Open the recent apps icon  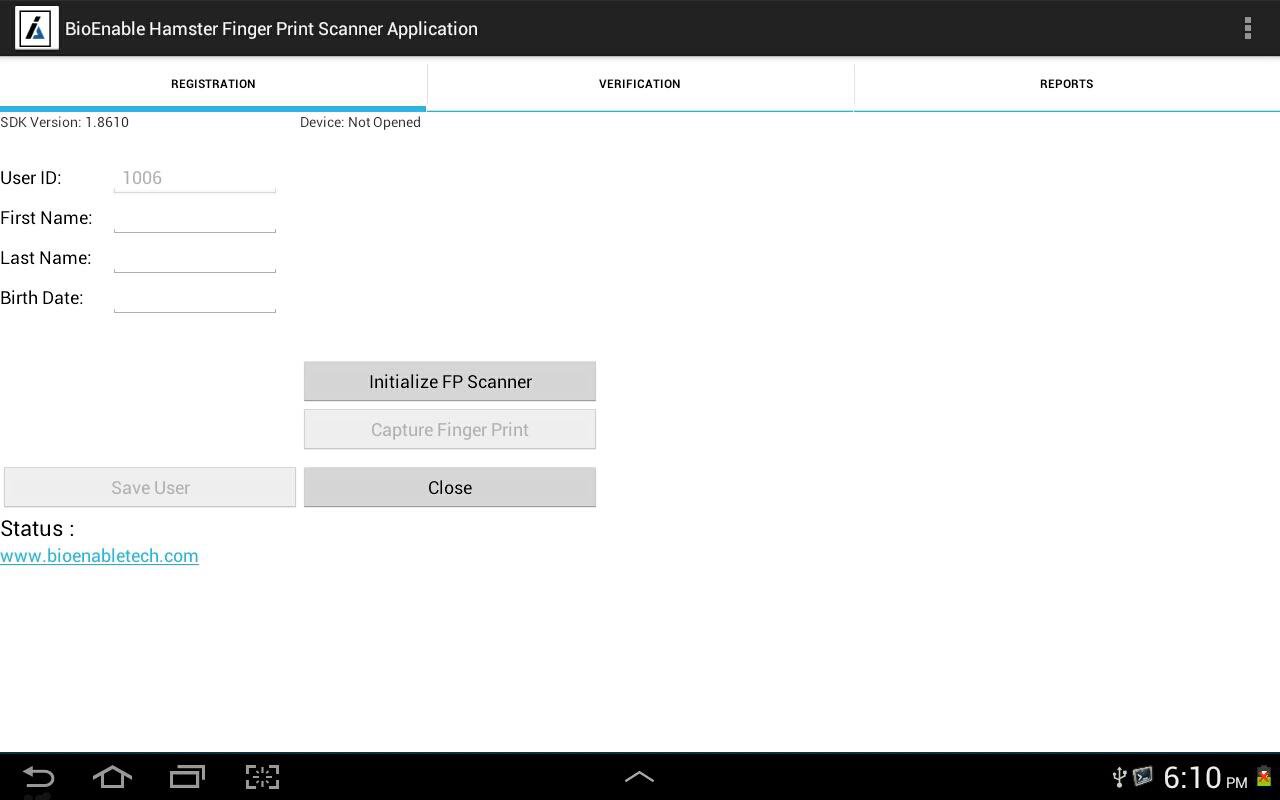coord(187,777)
